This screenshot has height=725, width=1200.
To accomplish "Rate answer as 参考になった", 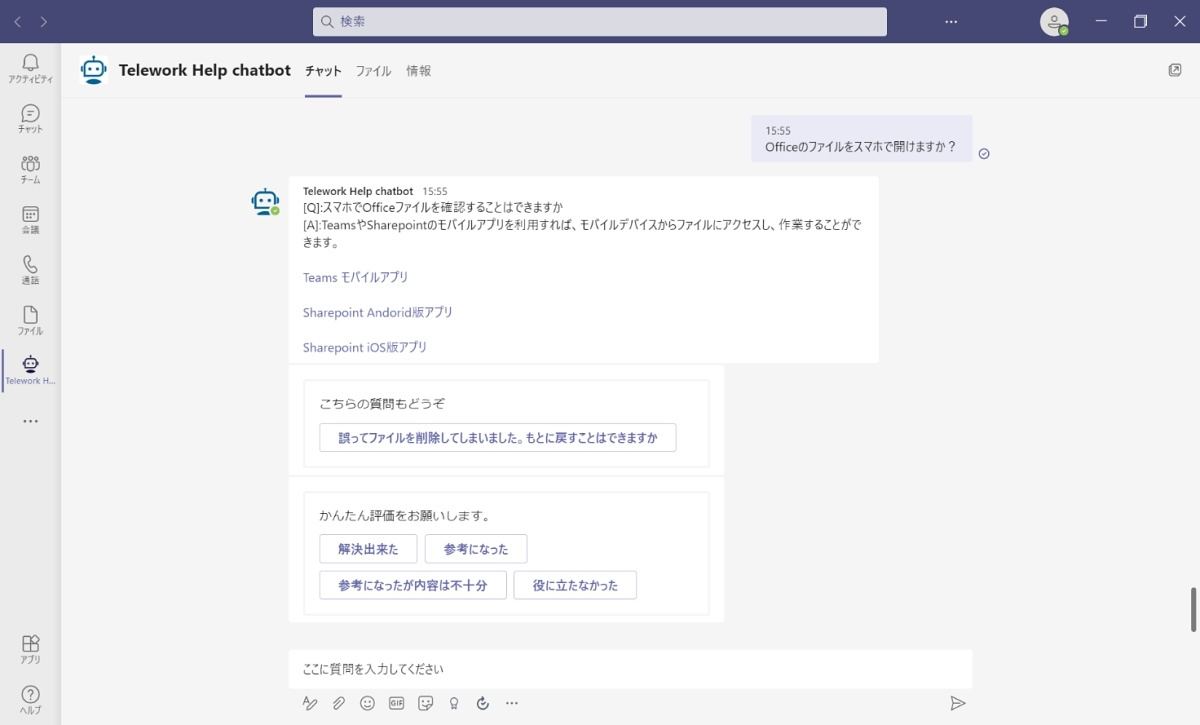I will pyautogui.click(x=476, y=549).
